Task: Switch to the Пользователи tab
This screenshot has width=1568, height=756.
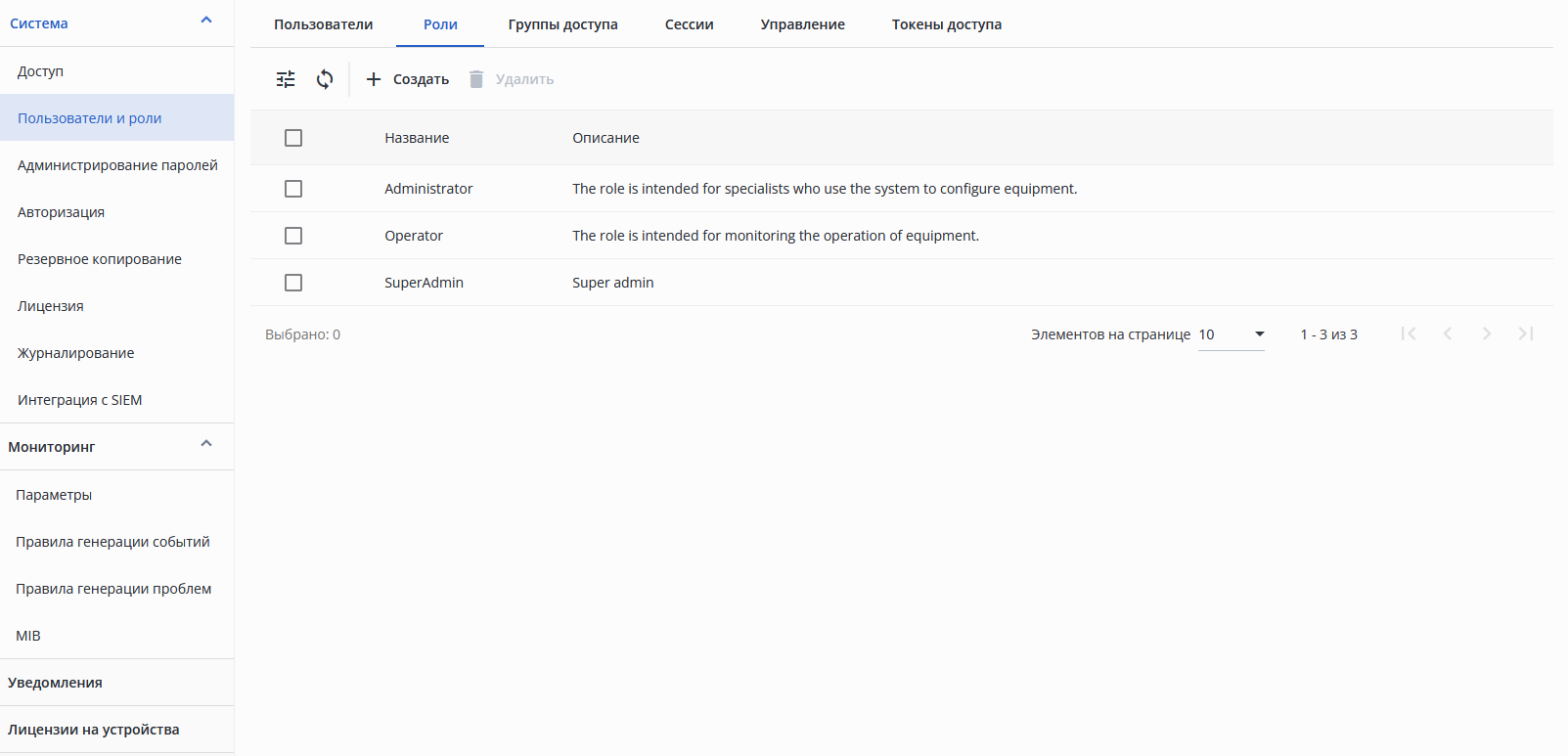Action: coord(323,24)
